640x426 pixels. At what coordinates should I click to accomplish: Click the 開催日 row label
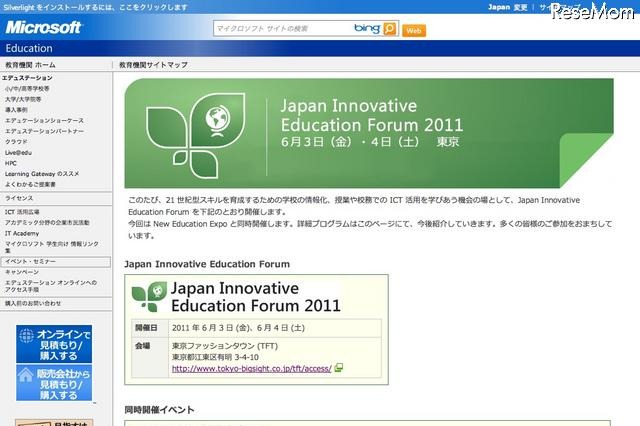coord(146,328)
